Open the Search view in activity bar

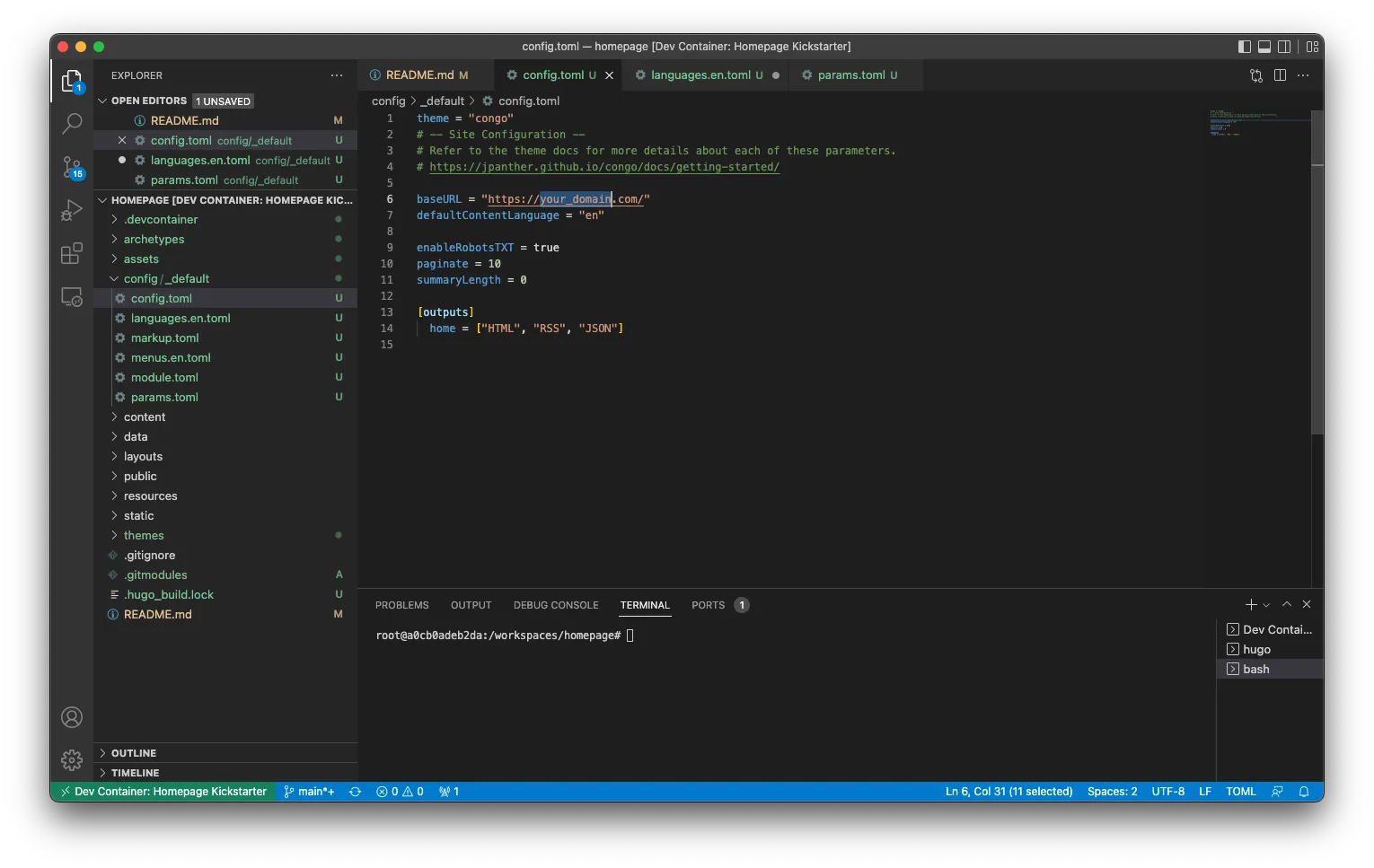72,123
